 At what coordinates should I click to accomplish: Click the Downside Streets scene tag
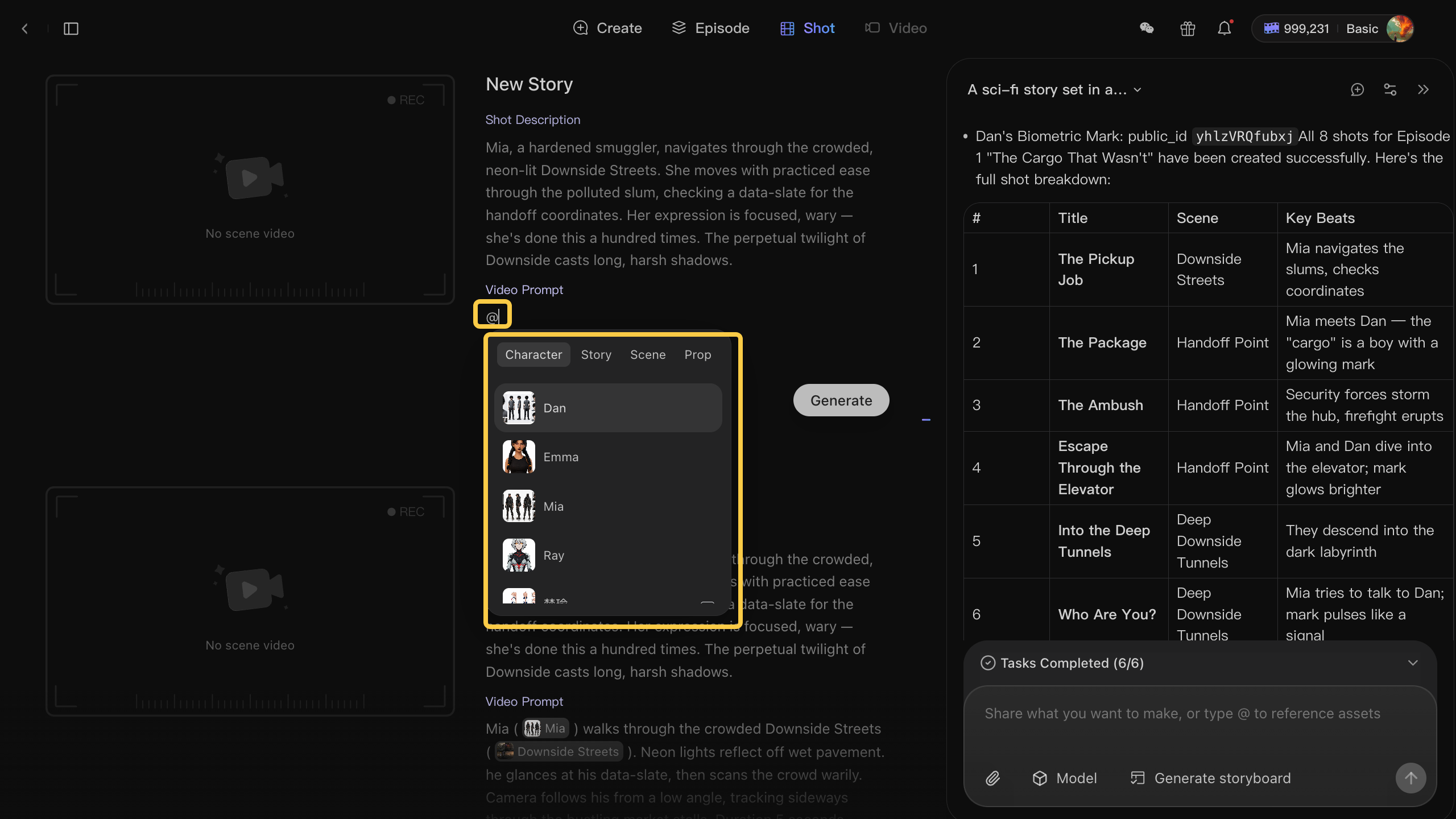559,751
